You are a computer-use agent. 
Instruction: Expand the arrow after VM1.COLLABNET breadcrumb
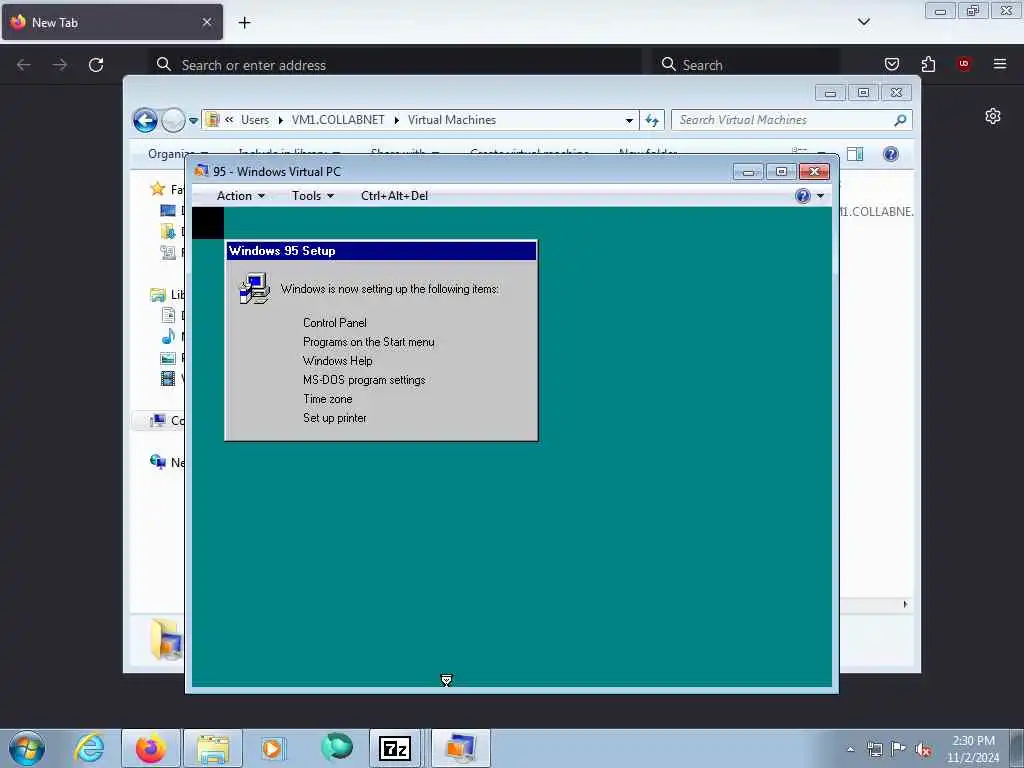pos(396,120)
